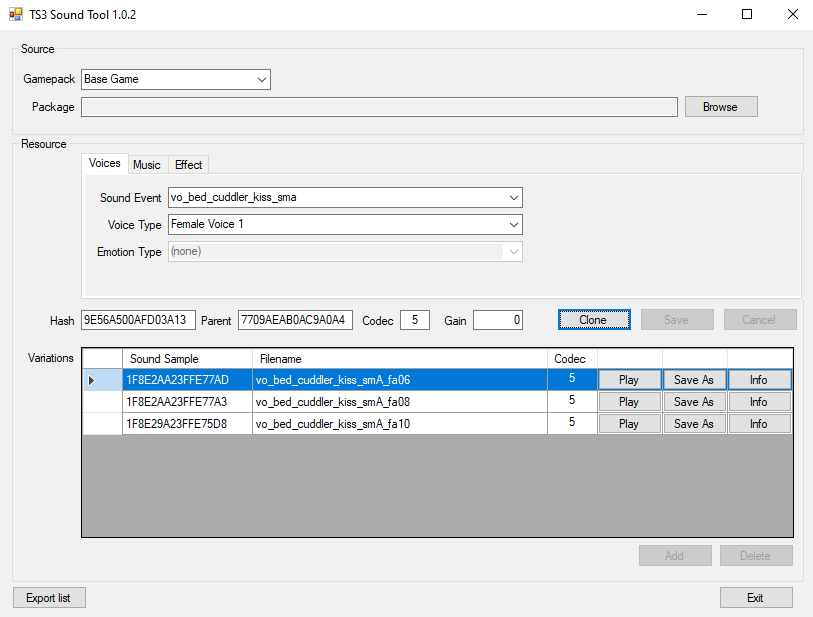Switch to the Music tab
The image size is (813, 617).
pyautogui.click(x=147, y=165)
